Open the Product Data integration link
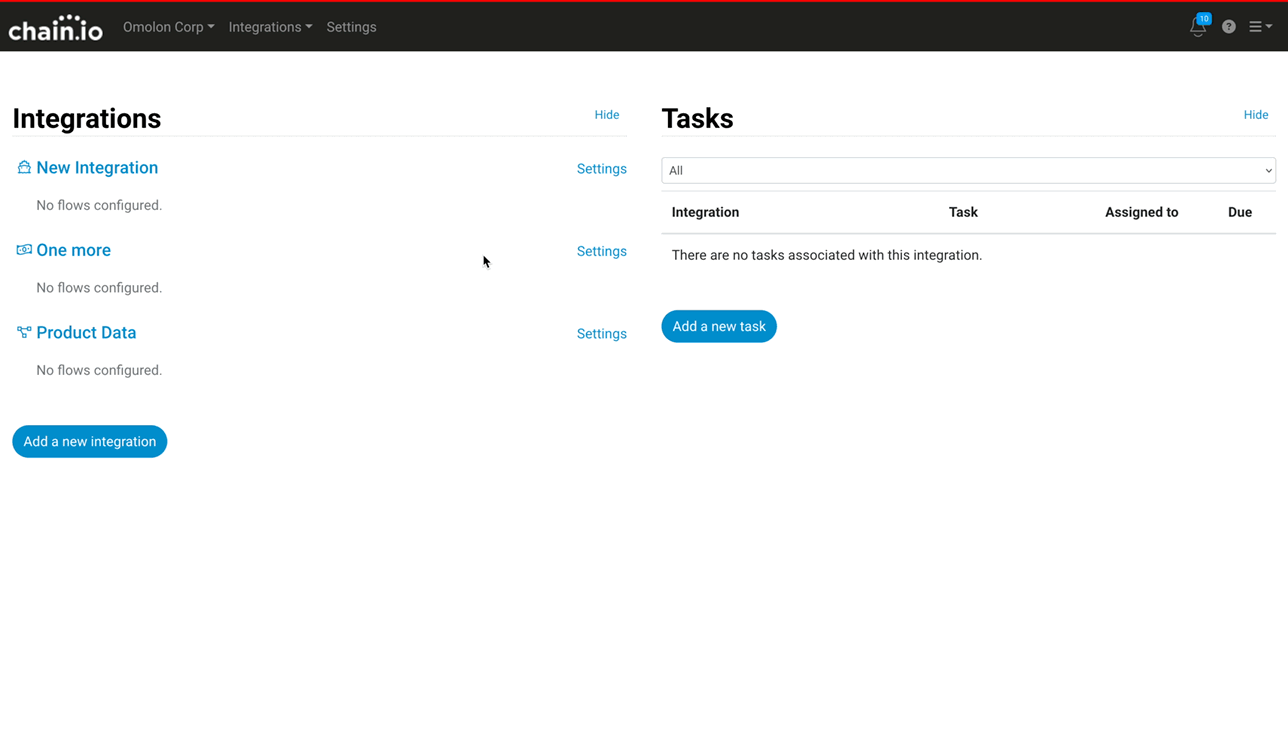Screen dimensions: 1288x732 tap(86, 332)
